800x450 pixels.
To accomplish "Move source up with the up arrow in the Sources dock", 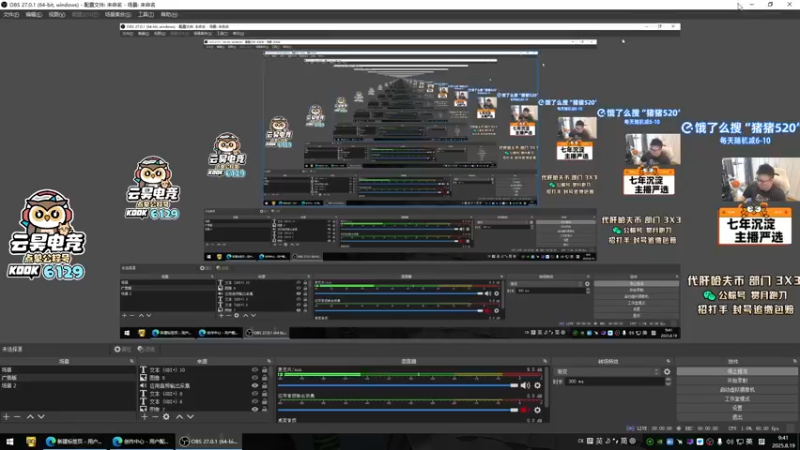I will coord(180,417).
